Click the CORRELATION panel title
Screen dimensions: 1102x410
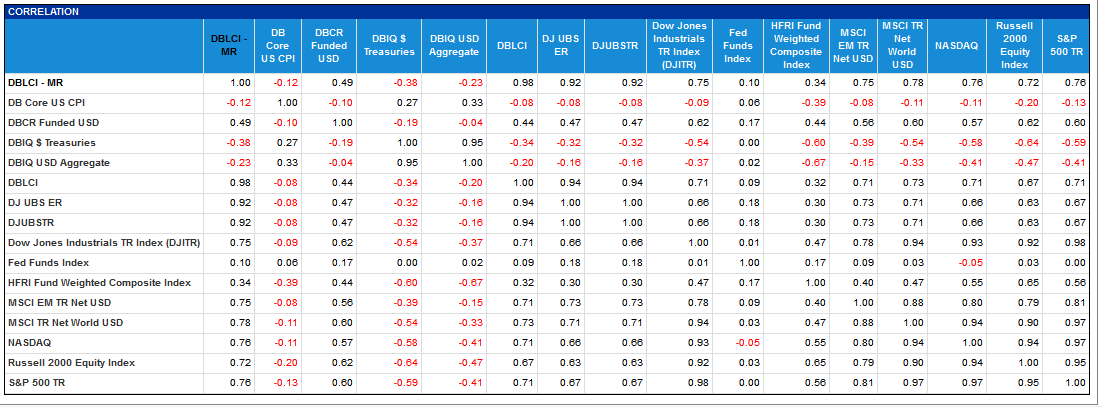point(44,12)
